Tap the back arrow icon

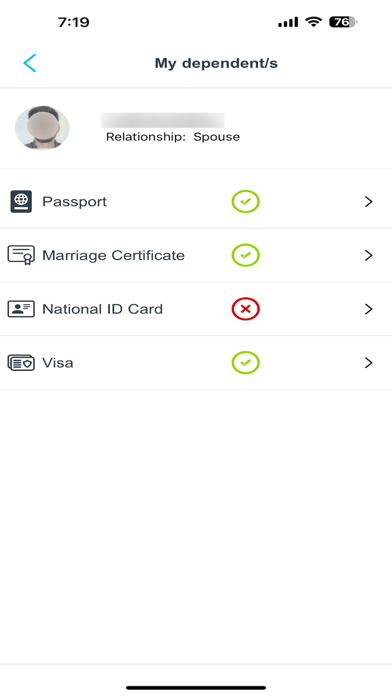(30, 63)
